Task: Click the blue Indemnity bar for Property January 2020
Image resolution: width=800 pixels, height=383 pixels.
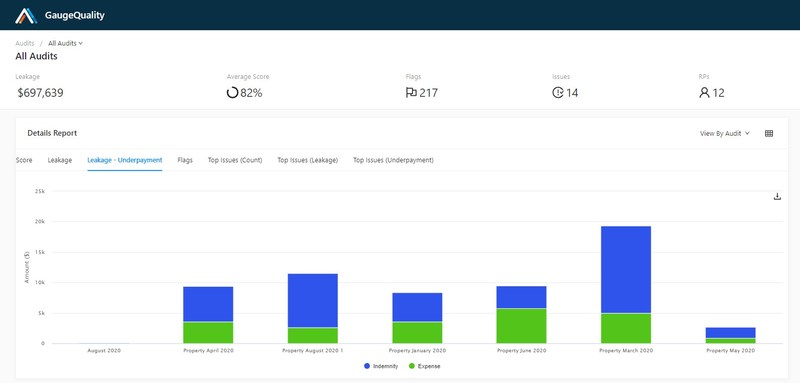Action: click(x=417, y=307)
